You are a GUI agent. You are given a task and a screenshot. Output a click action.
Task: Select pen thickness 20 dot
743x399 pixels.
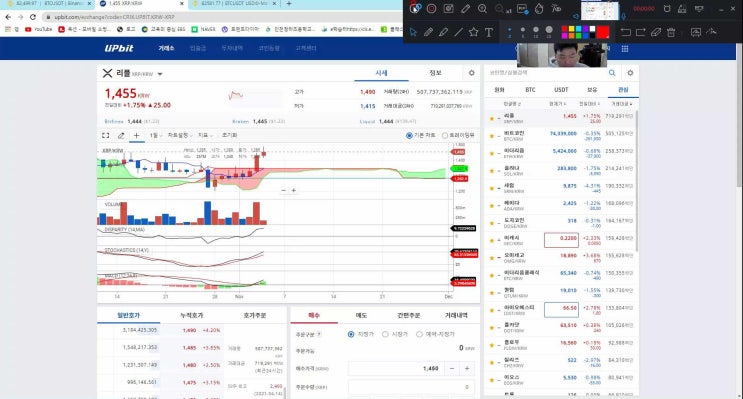click(x=549, y=30)
